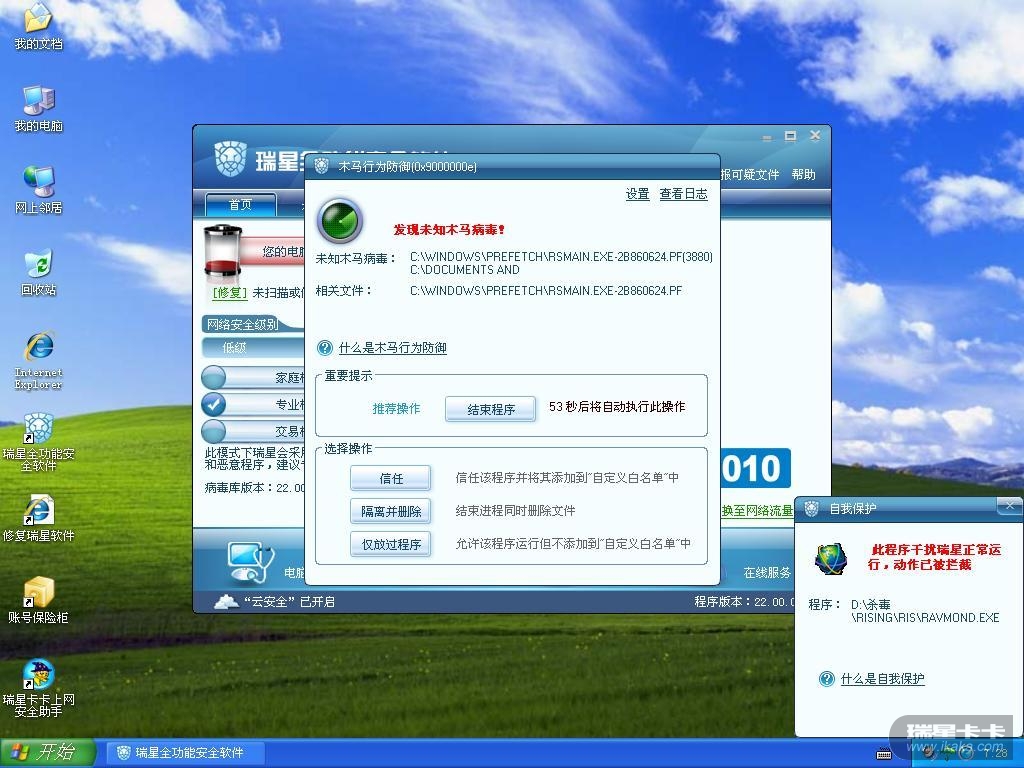Click the 自我保护 title bar shield icon

811,508
